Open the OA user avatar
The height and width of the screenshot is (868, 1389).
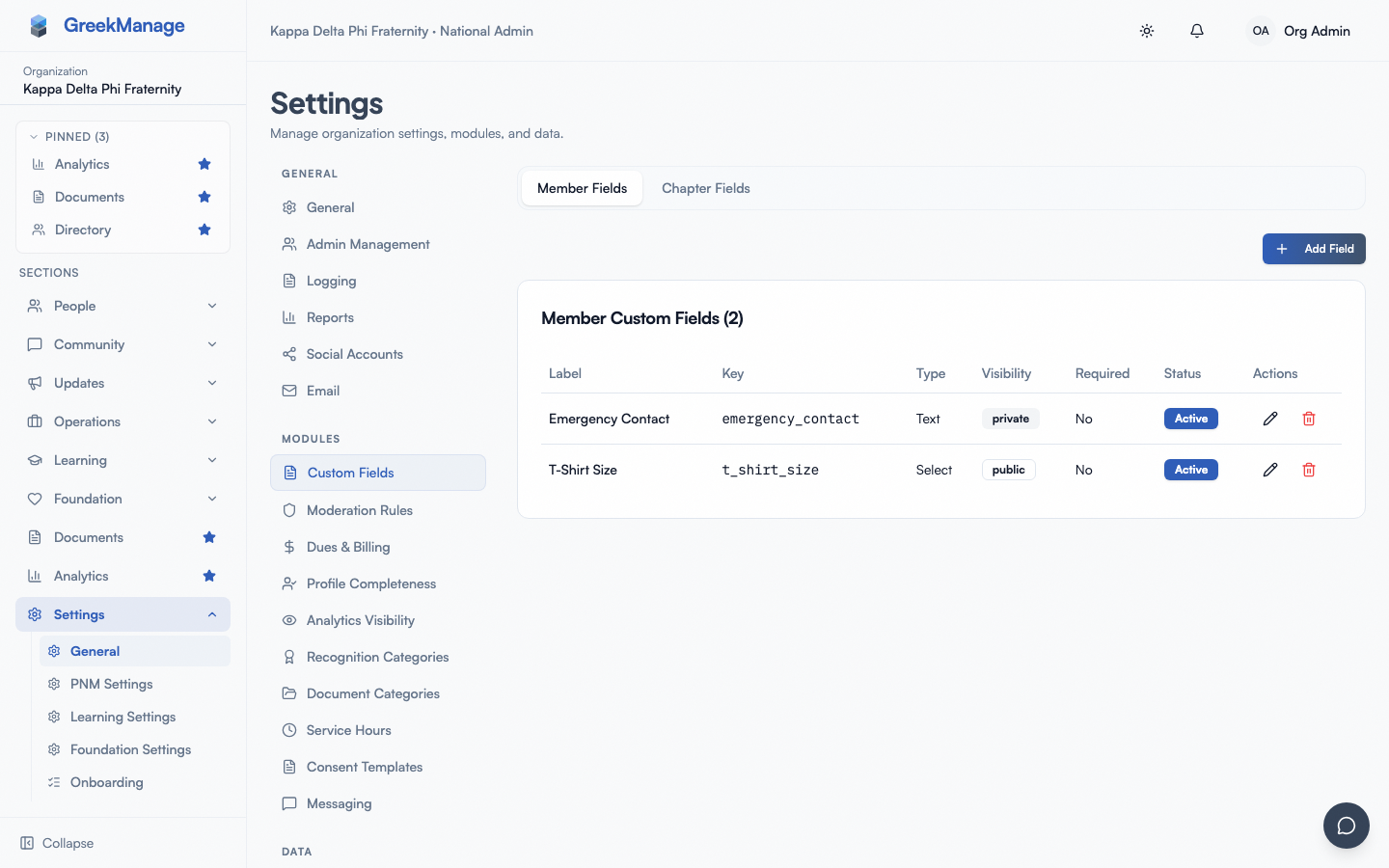pos(1261,31)
